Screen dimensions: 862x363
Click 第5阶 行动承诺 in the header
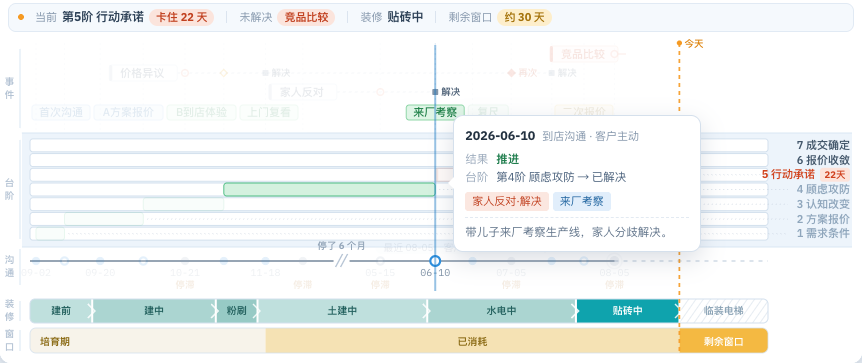(103, 17)
